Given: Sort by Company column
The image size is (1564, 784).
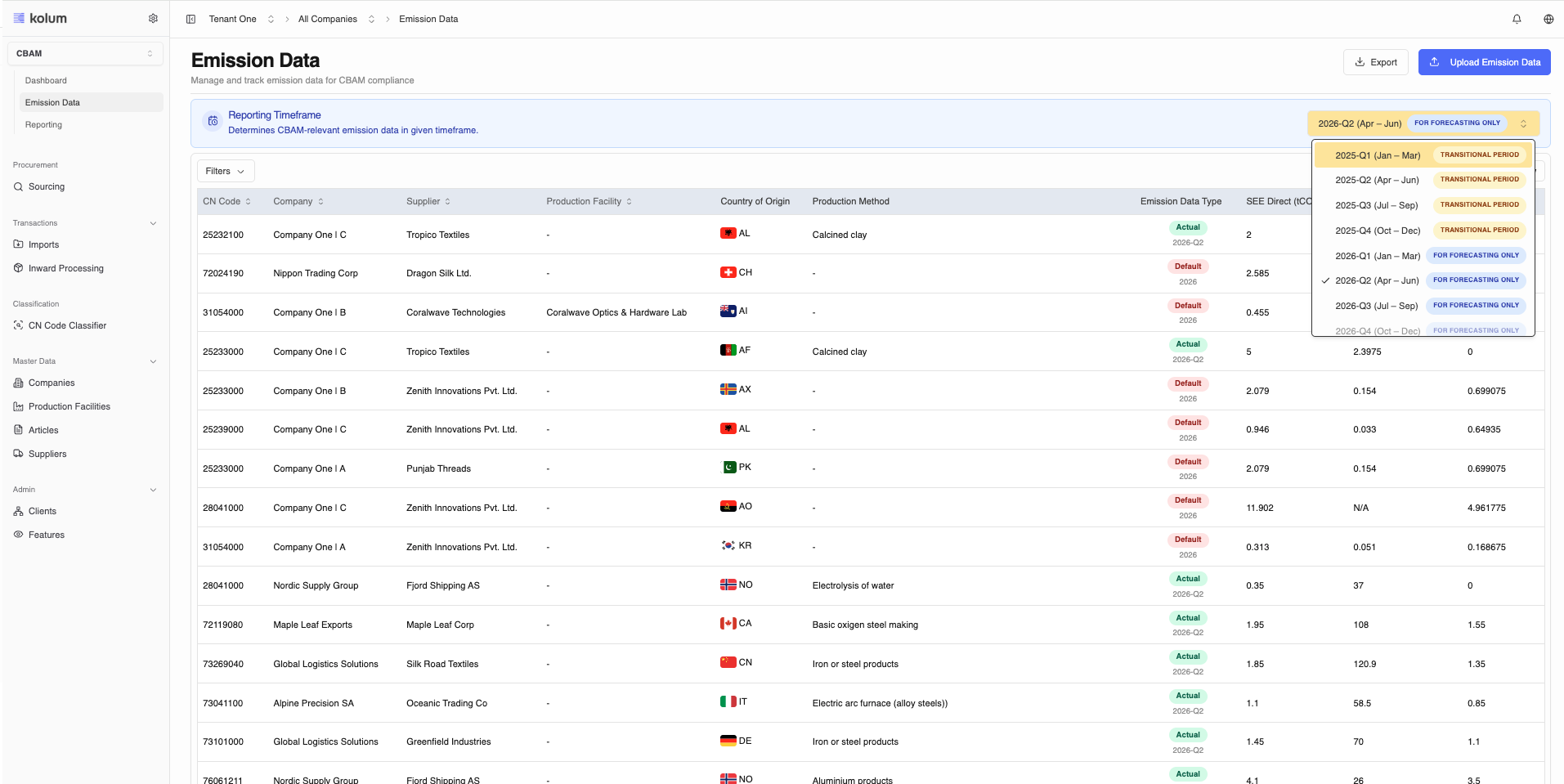Looking at the screenshot, I should tap(298, 201).
